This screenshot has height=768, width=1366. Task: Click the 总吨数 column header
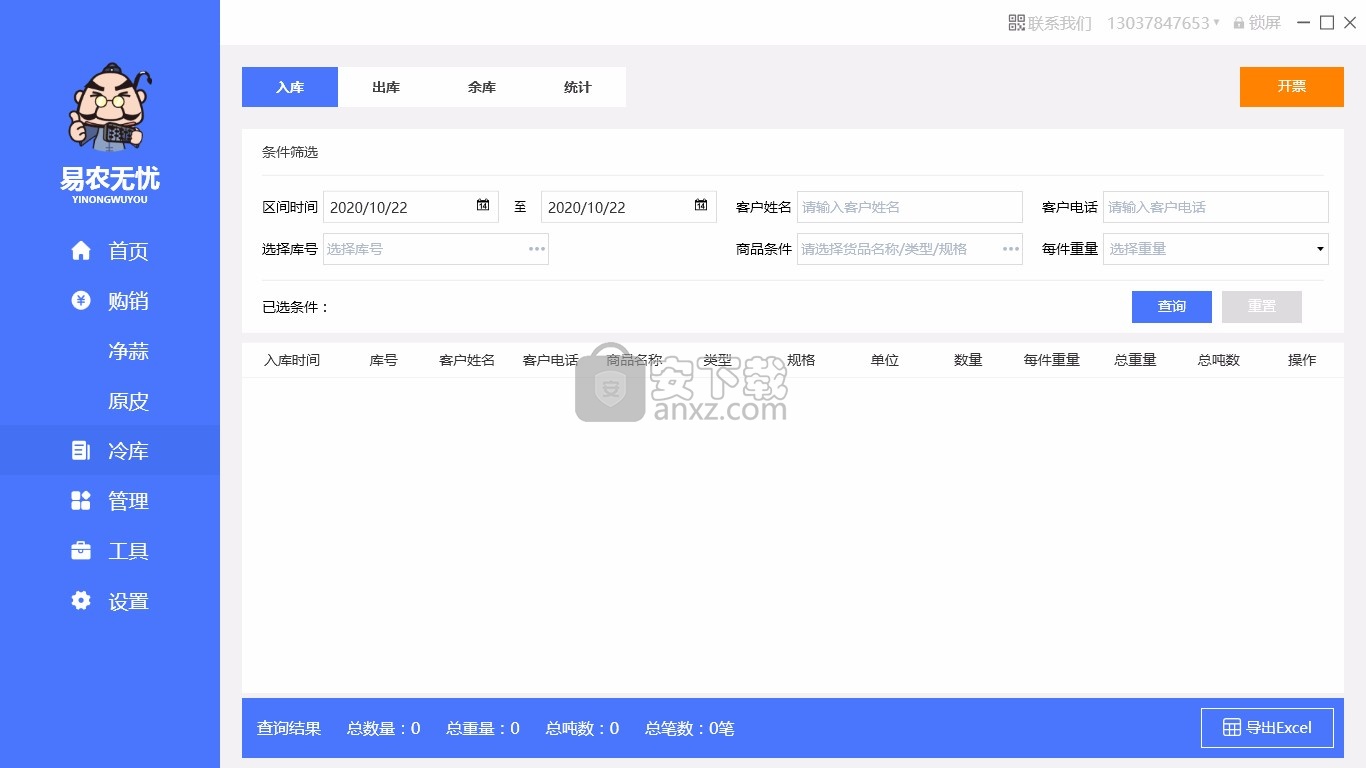click(x=1219, y=360)
